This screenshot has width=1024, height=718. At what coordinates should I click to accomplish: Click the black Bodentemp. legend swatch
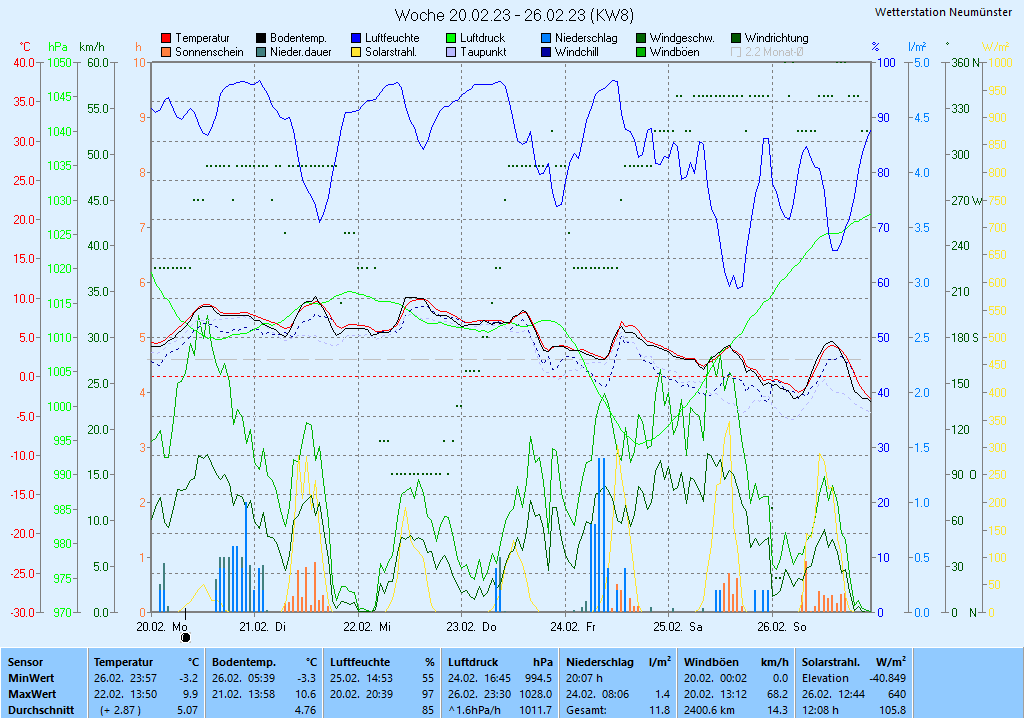261,39
